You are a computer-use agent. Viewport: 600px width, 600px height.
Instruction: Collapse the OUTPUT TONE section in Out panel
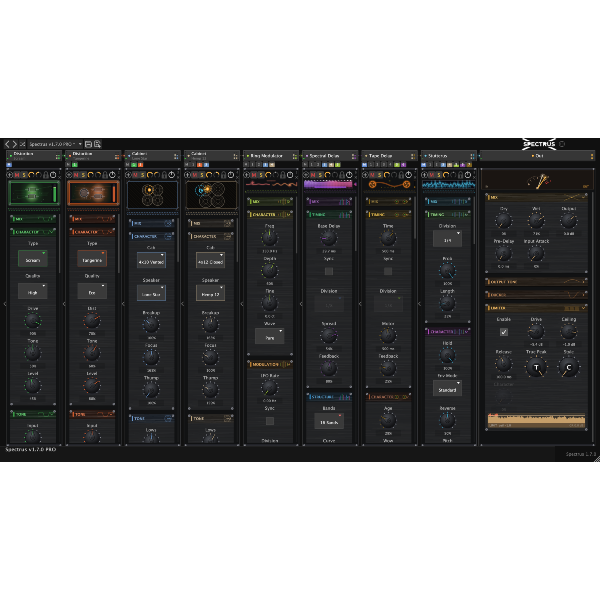pyautogui.click(x=536, y=282)
